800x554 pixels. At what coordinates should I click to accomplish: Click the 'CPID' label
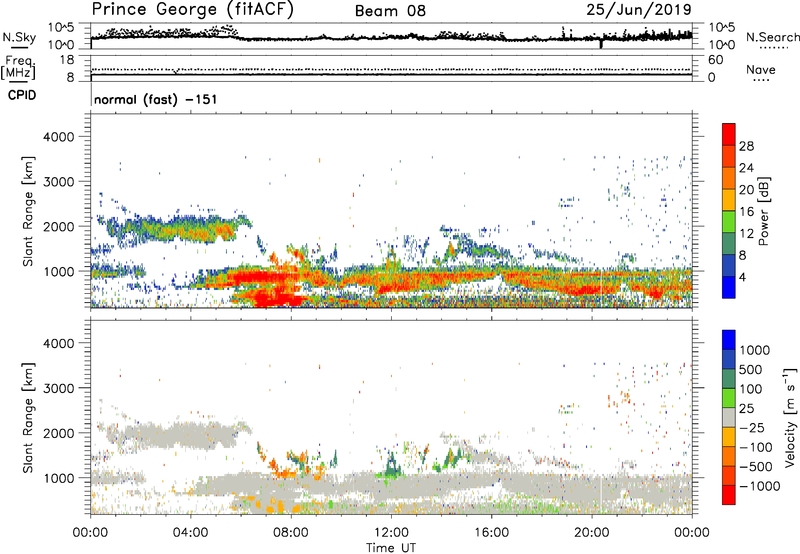pos(22,95)
